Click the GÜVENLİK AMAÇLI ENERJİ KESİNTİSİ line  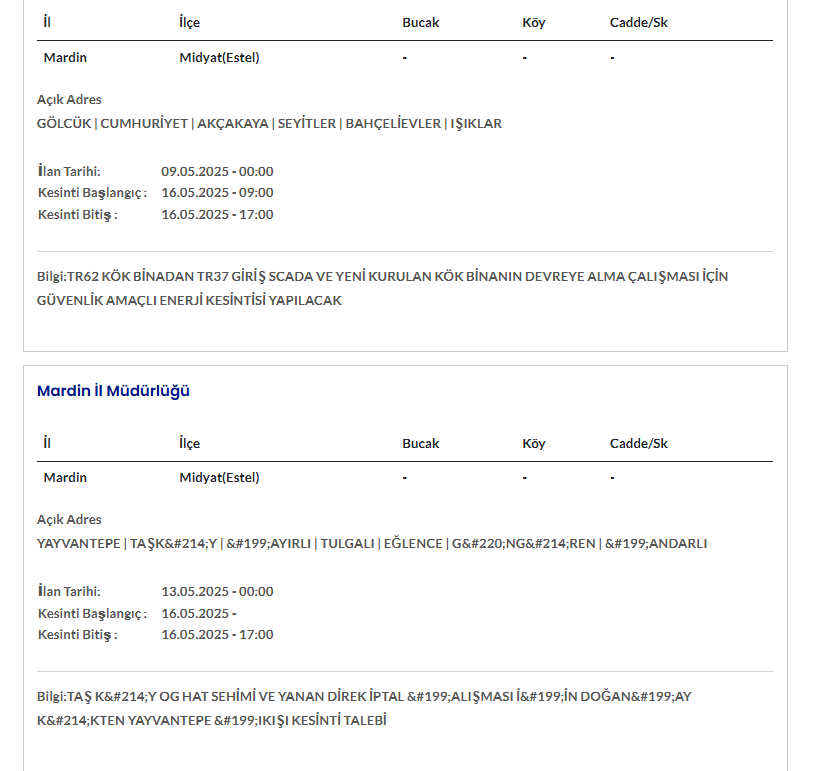coord(189,300)
